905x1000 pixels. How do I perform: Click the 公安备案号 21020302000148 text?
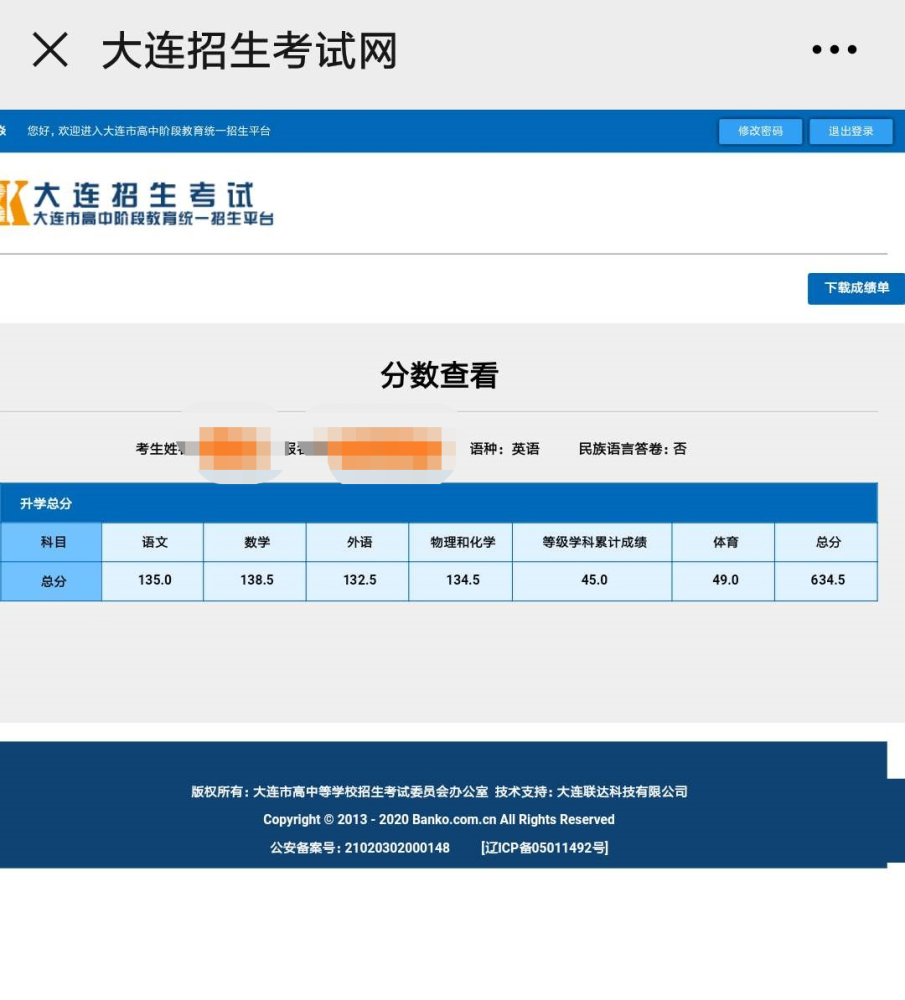(x=360, y=848)
